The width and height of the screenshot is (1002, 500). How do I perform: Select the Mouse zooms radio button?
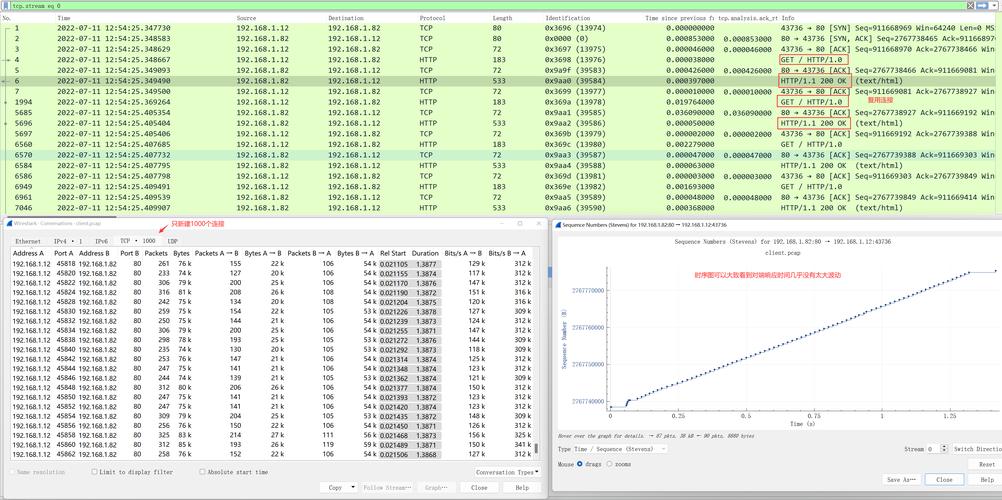click(x=609, y=464)
